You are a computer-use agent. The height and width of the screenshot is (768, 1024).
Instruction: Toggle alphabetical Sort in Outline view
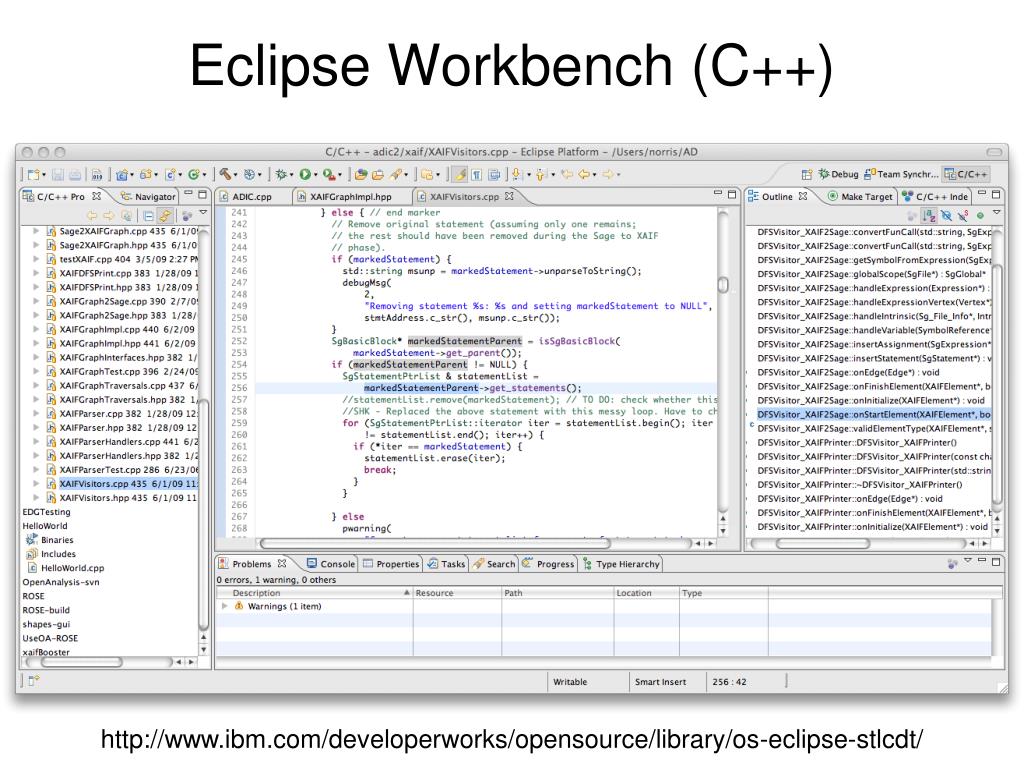point(929,215)
